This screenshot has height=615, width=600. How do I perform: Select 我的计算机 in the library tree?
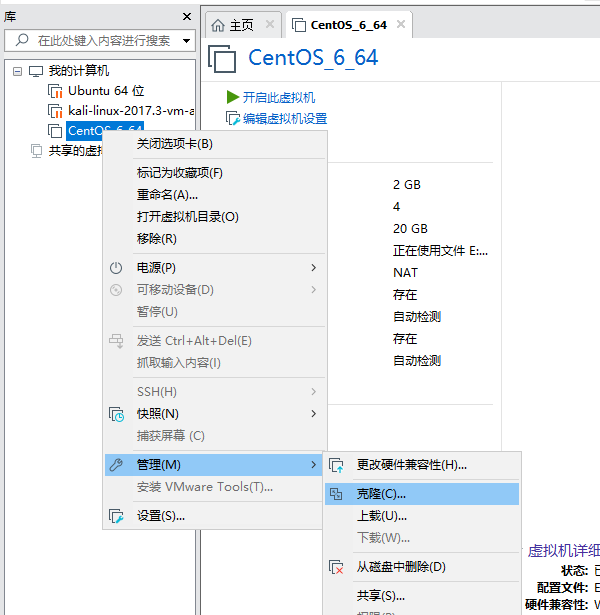(79, 71)
